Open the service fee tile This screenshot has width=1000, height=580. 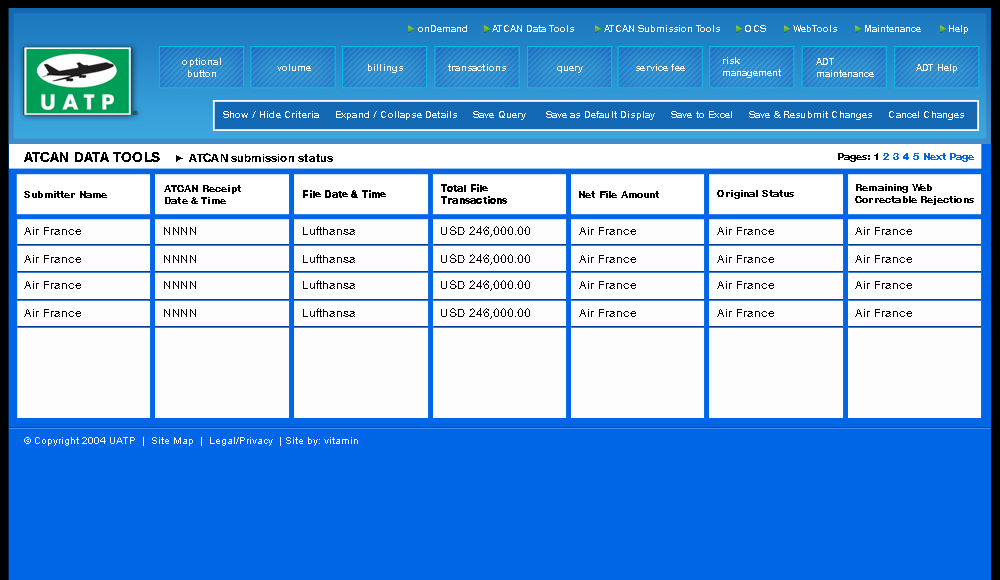(660, 68)
